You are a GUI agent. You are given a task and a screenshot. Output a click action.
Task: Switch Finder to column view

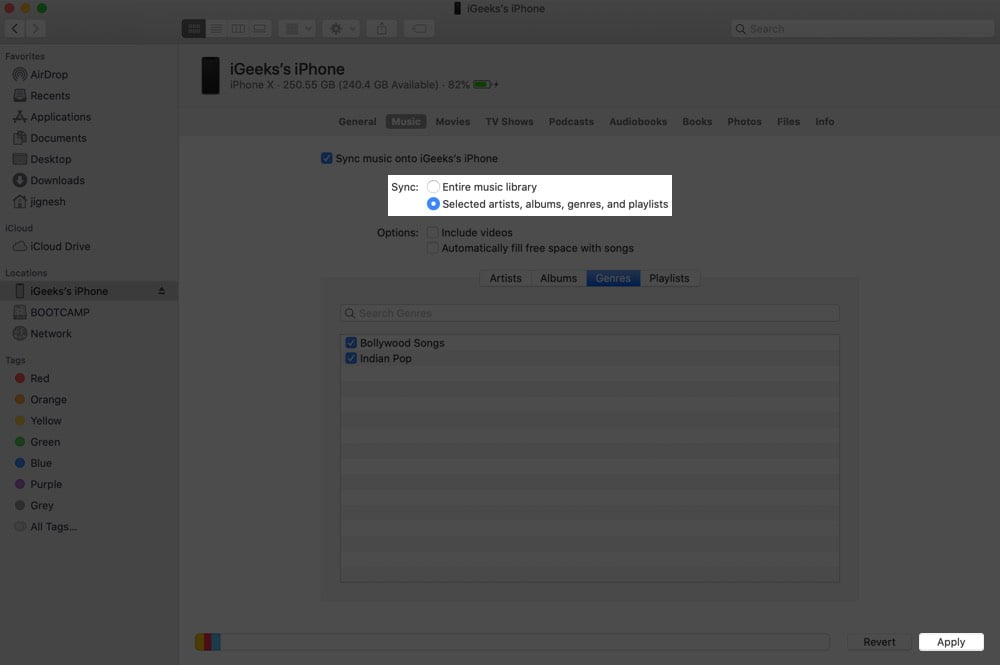[x=238, y=29]
